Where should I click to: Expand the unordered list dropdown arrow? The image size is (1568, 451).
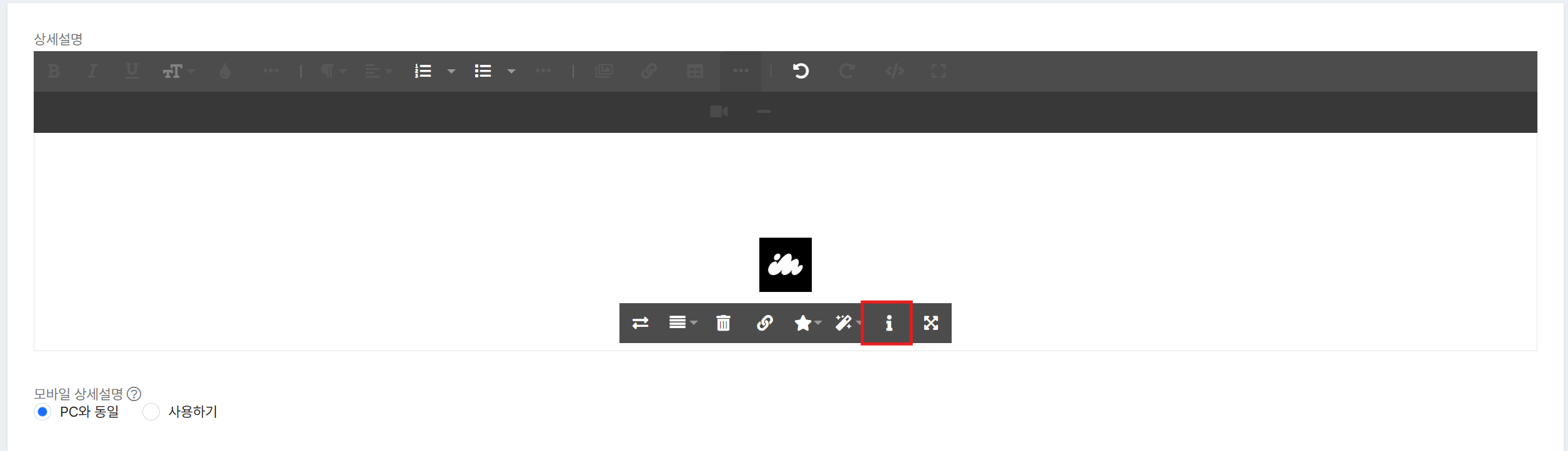pyautogui.click(x=511, y=72)
